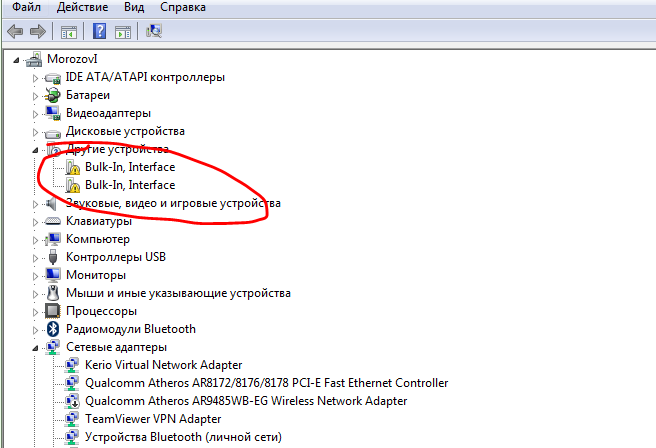The height and width of the screenshot is (448, 656).
Task: Click network icon beside Сетевые адаптеры
Action: click(53, 347)
